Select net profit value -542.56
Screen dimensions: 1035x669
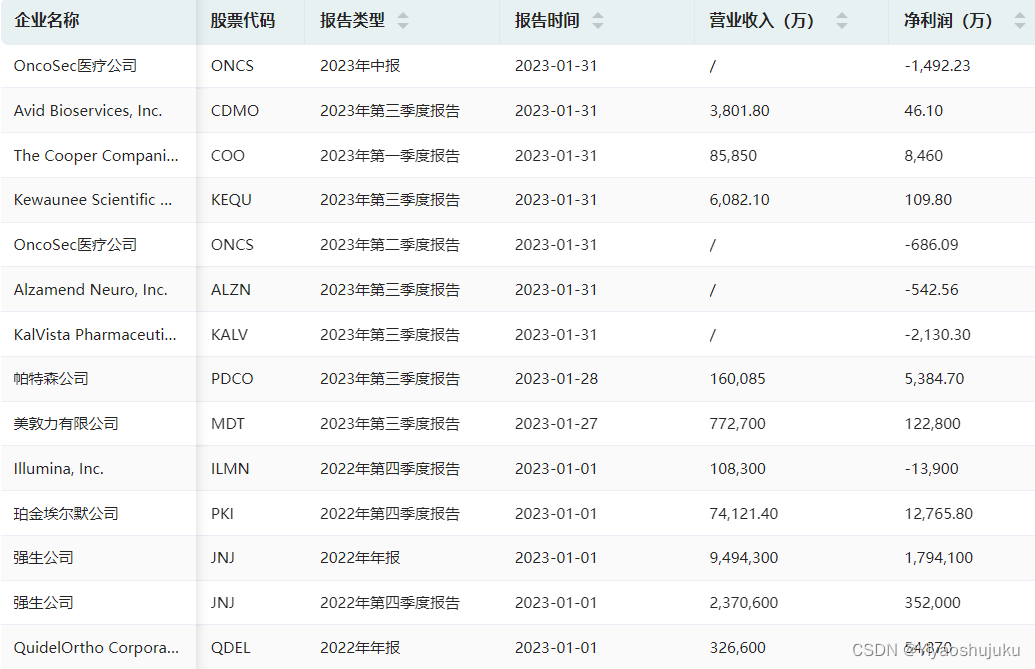tap(931, 290)
